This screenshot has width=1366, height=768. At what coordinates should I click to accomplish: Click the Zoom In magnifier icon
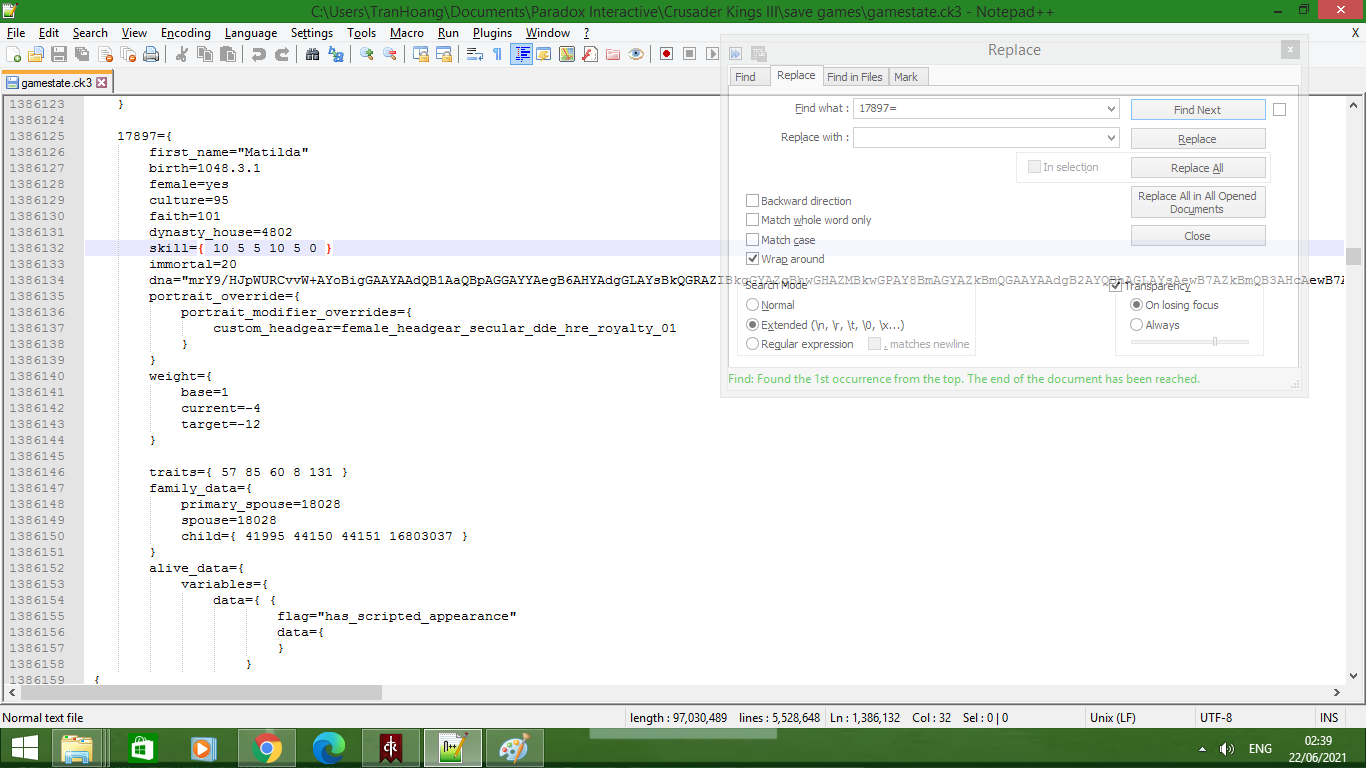click(366, 54)
